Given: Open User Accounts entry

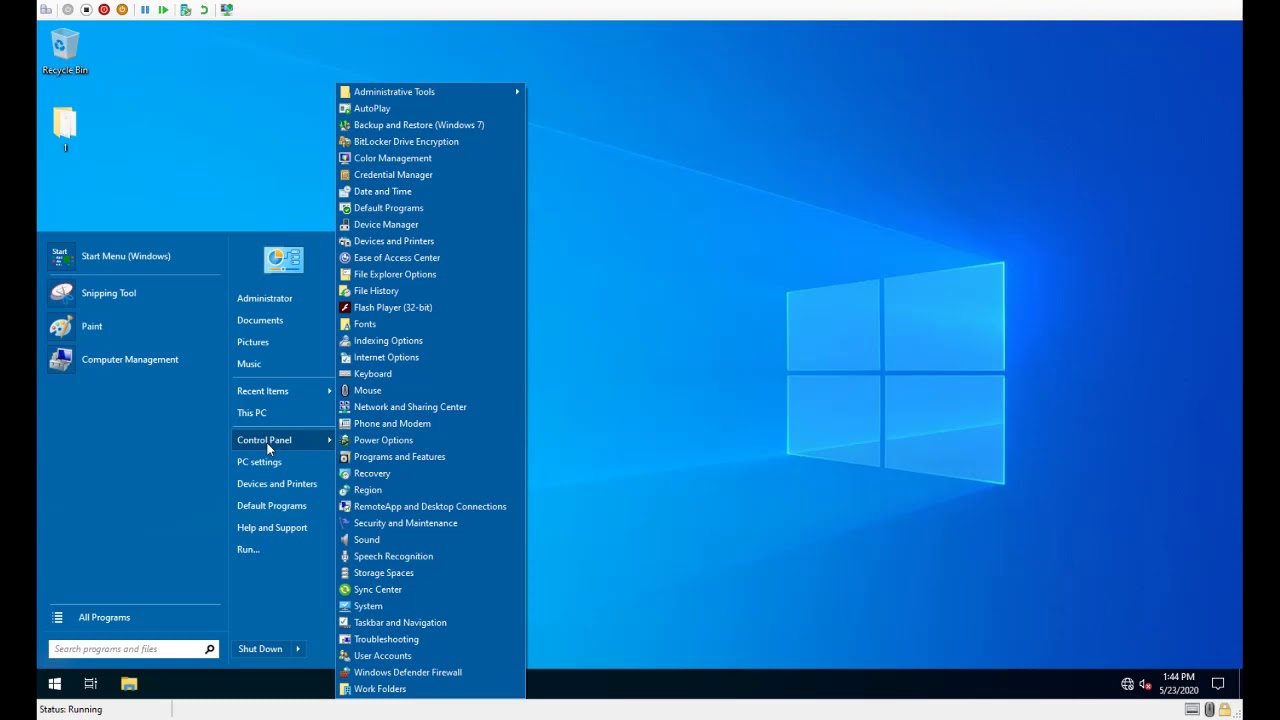Looking at the screenshot, I should pyautogui.click(x=430, y=656).
